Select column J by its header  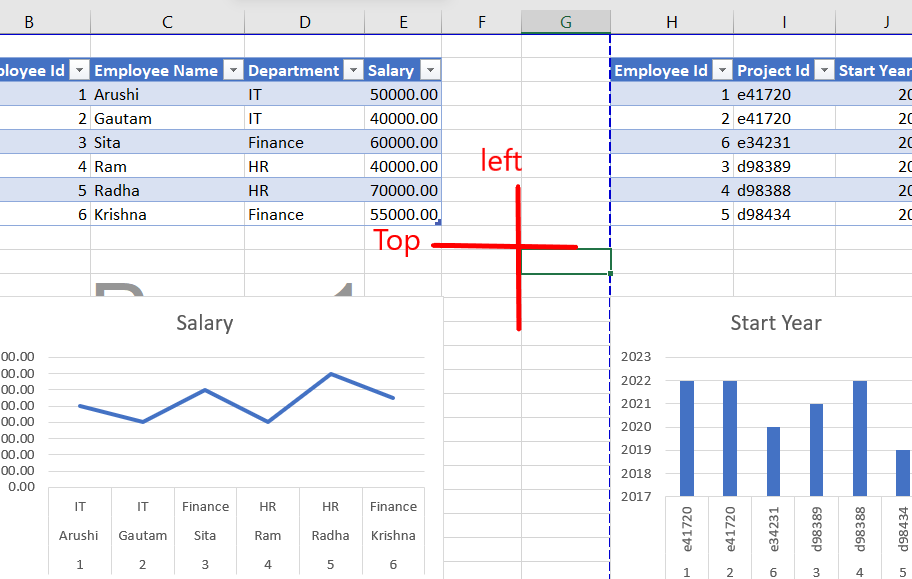886,20
